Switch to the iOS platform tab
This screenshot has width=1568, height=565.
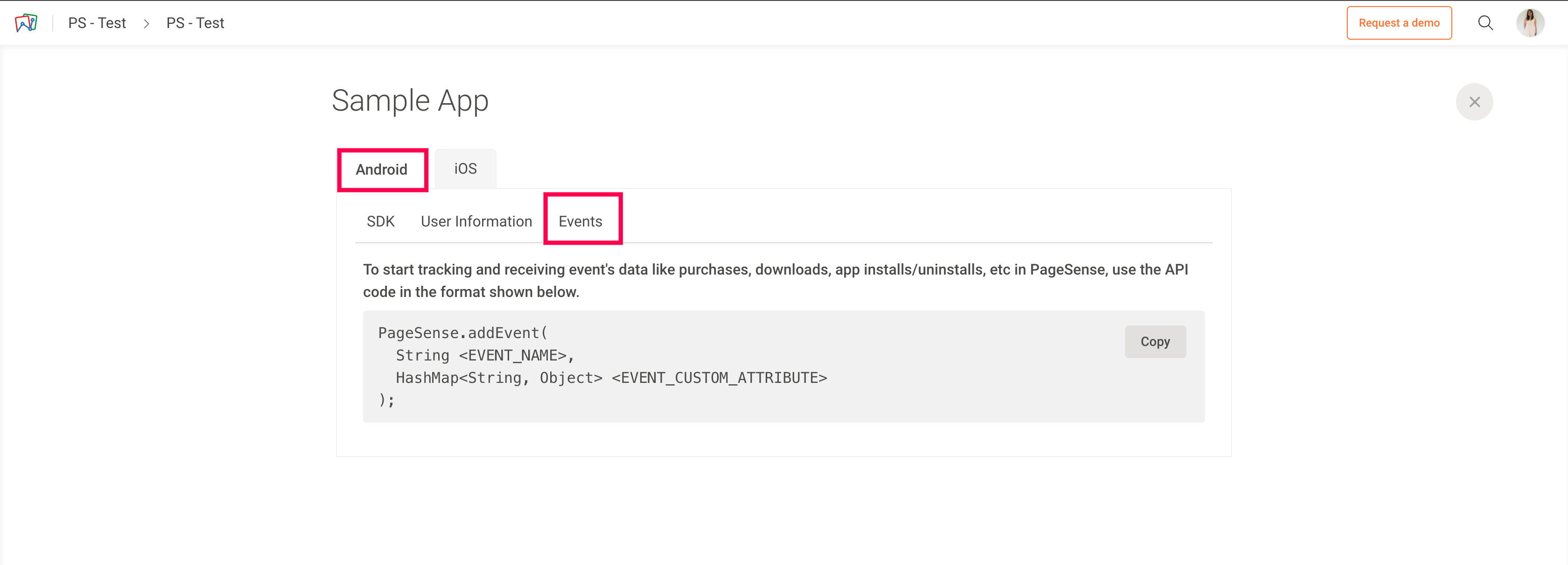point(465,169)
